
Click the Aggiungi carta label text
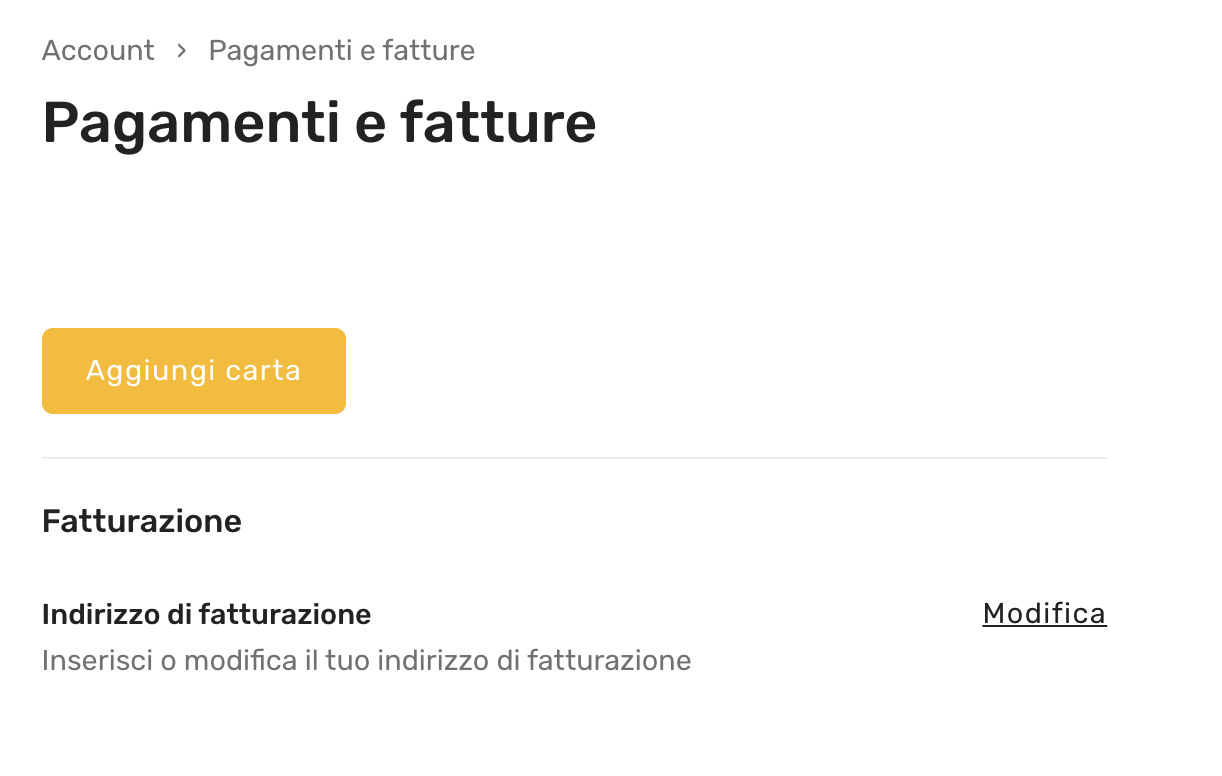click(x=194, y=371)
